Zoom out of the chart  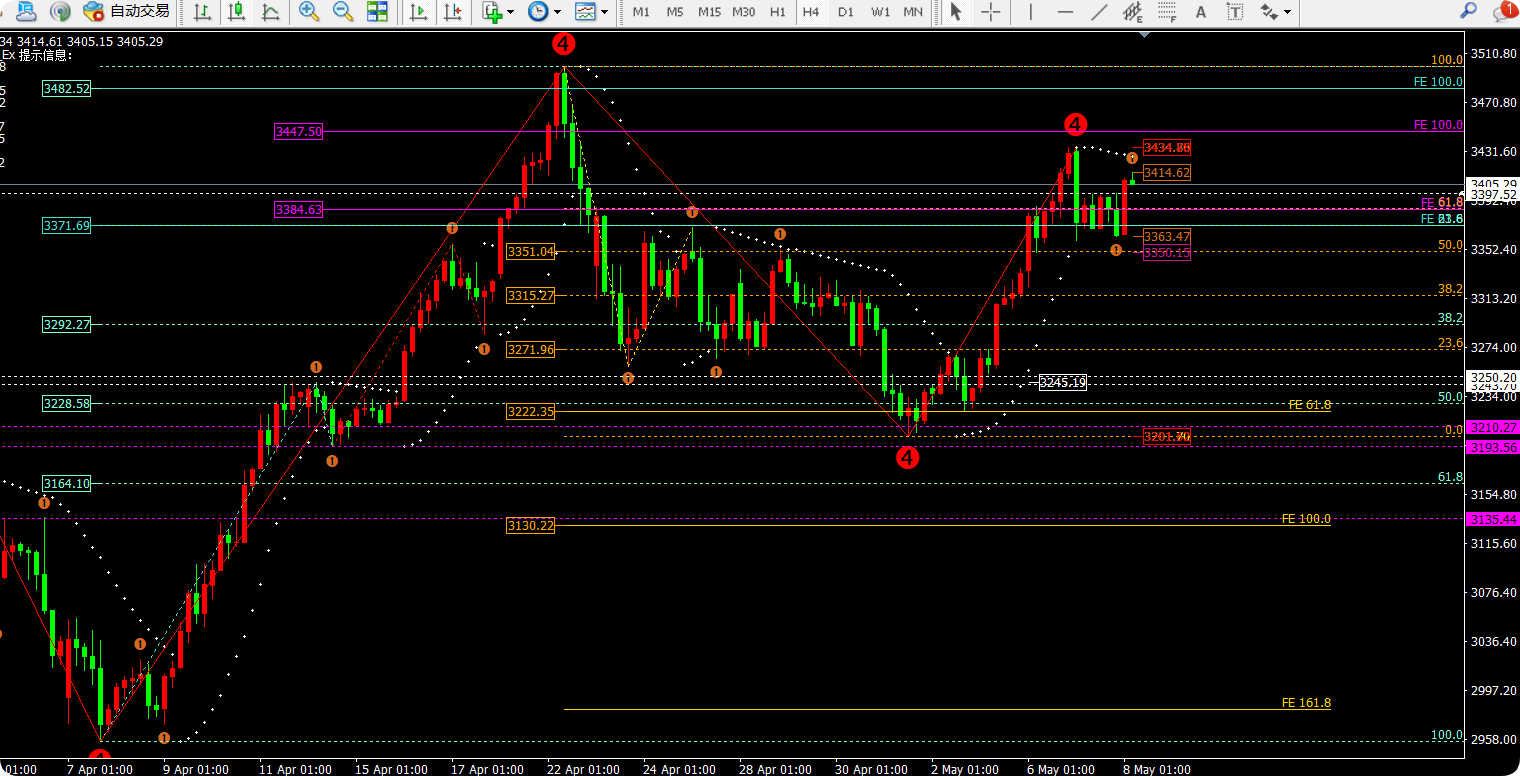[343, 12]
